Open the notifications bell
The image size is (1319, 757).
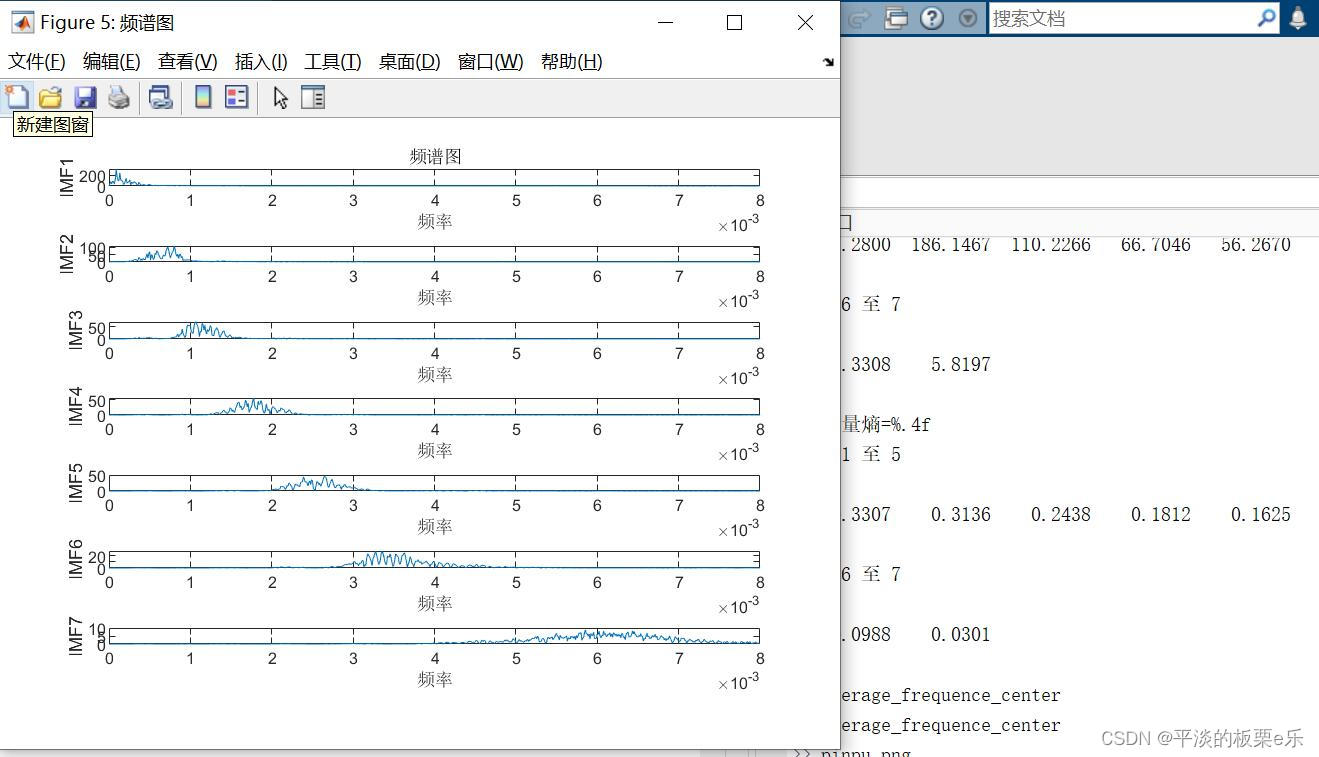point(1298,17)
